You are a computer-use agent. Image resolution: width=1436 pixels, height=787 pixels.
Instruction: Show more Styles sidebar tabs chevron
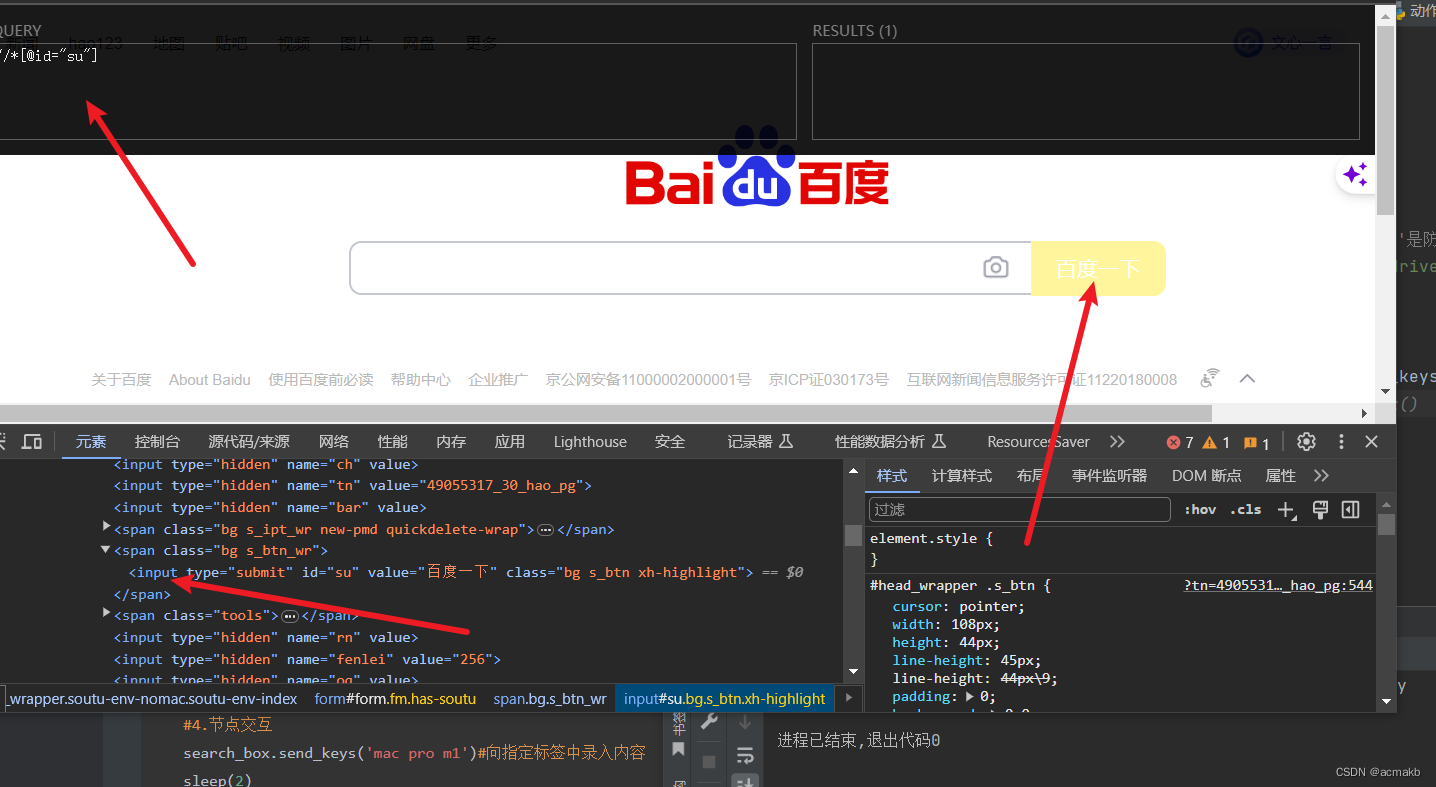tap(1321, 476)
